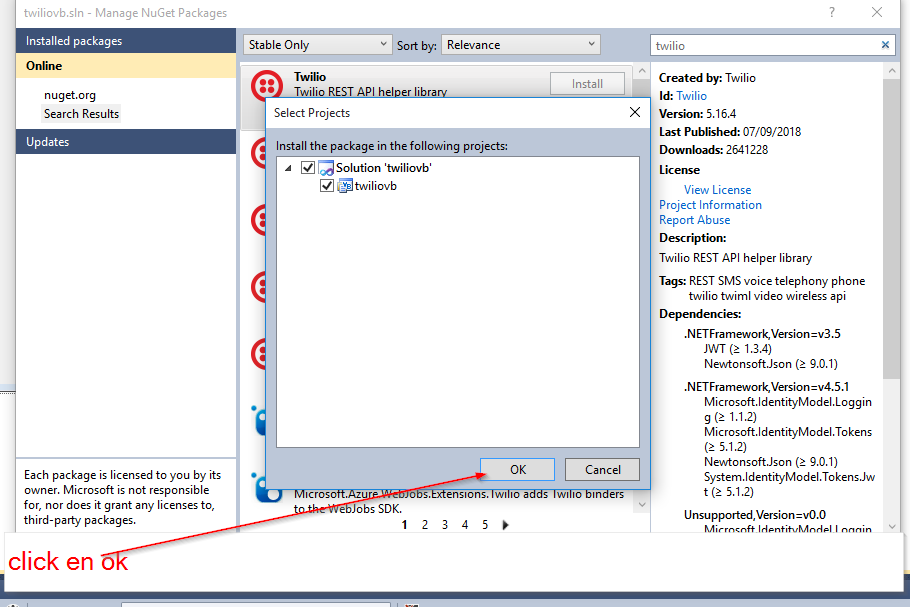This screenshot has width=910, height=607.
Task: Click 'JWT (≥ 1.3.4)' dependency text
Action: pos(738,349)
